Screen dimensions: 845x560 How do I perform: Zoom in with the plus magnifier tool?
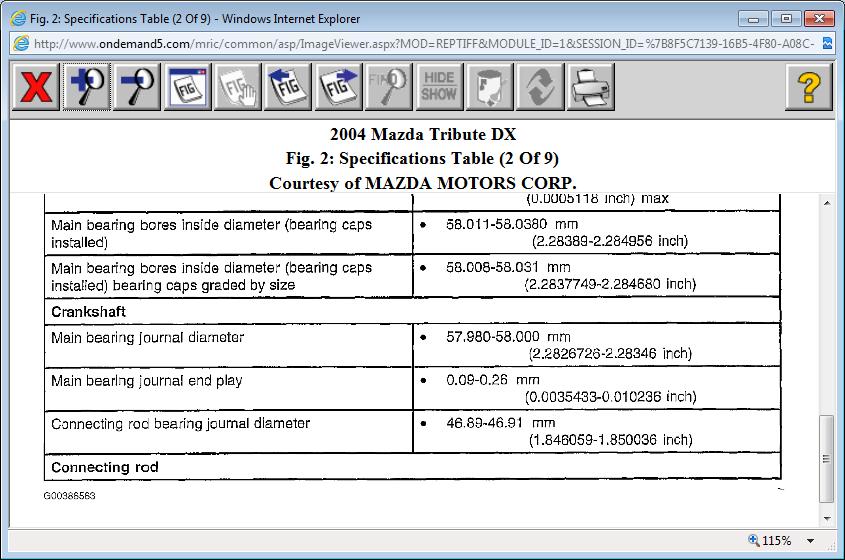(x=86, y=88)
